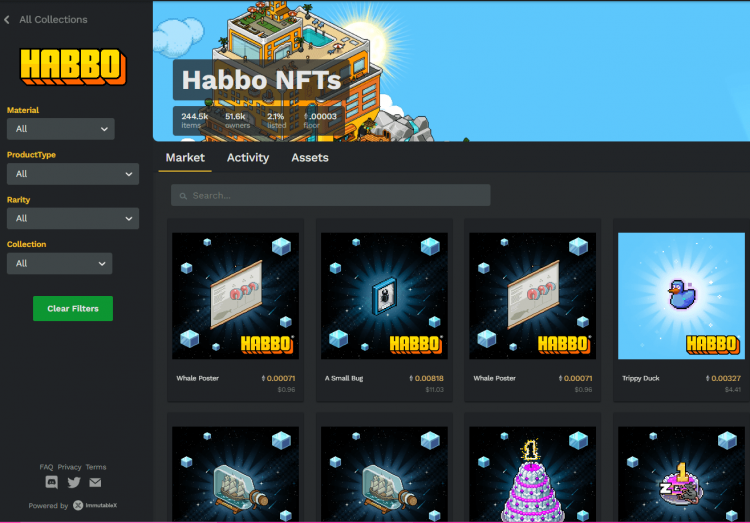The width and height of the screenshot is (750, 523).
Task: Click the 51.6k owners stat
Action: click(237, 120)
